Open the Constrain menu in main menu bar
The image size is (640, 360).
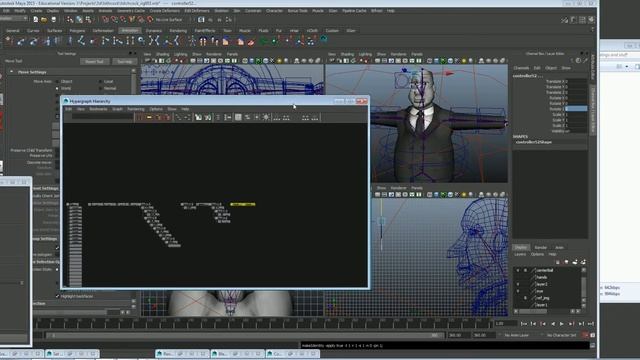pos(253,11)
